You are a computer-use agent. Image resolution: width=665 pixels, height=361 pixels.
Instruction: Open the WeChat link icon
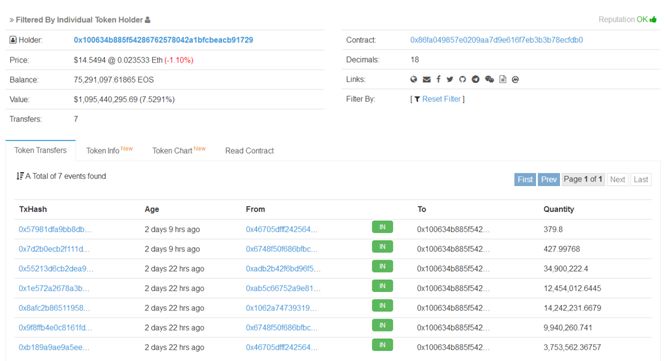coord(489,79)
